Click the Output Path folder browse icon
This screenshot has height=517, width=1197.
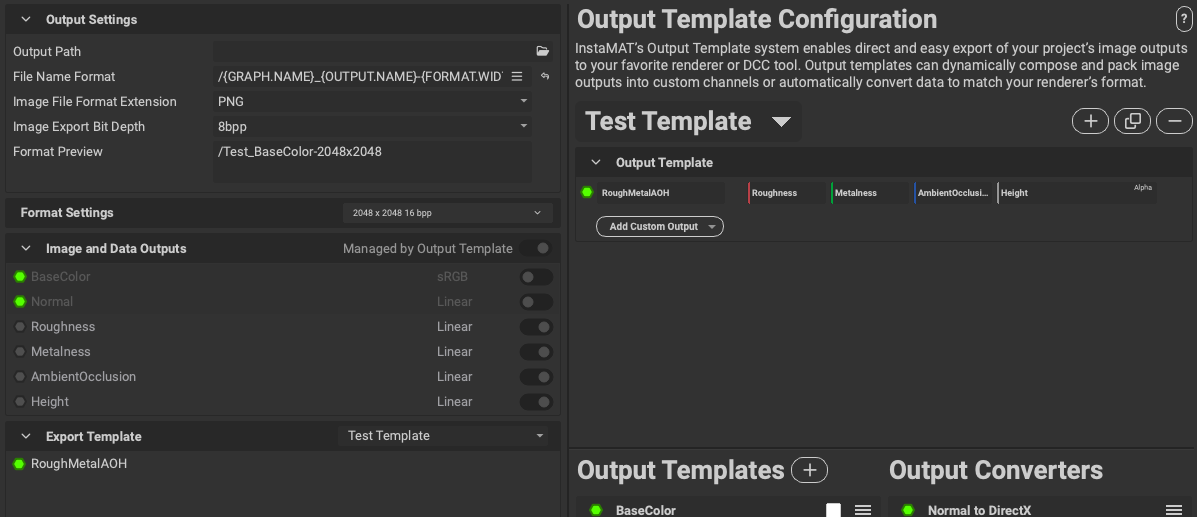(543, 52)
